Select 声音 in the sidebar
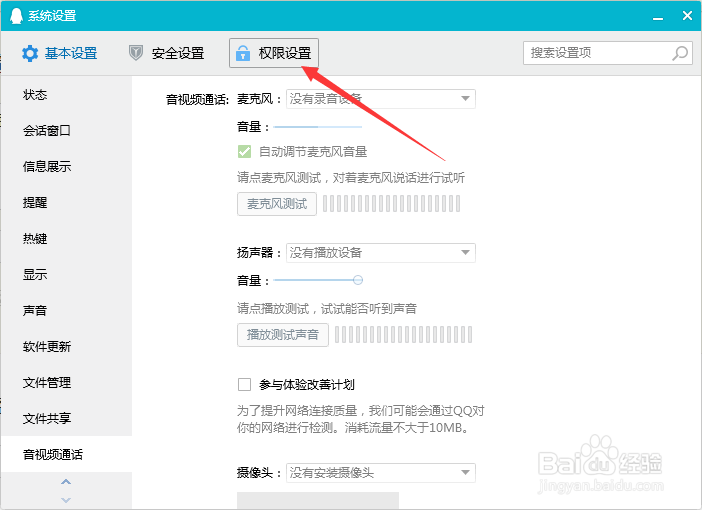The image size is (702, 510). (x=66, y=310)
